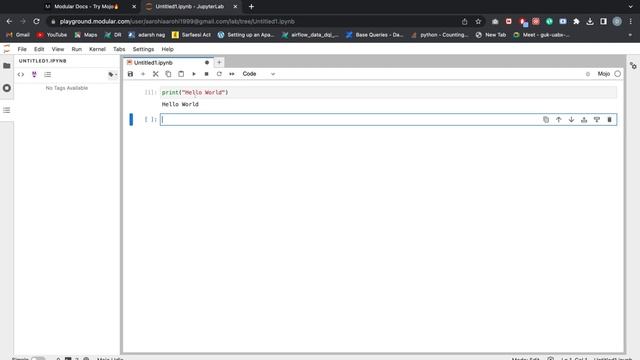Open the cell type dropdown showing Code

(259, 74)
